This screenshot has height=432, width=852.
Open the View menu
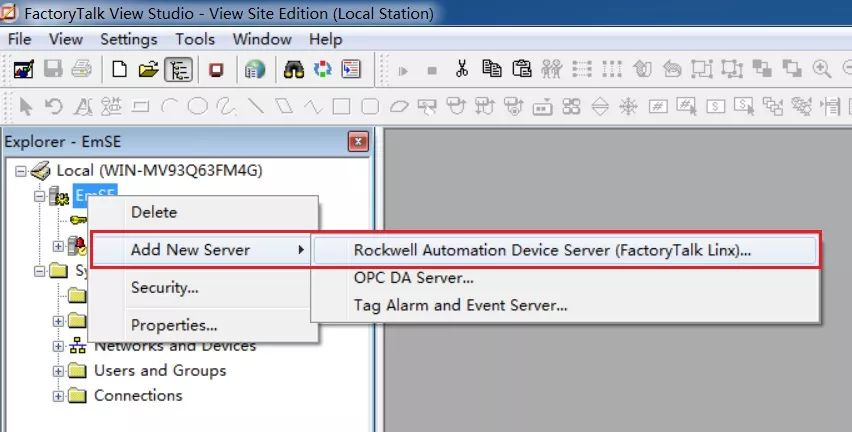(66, 39)
